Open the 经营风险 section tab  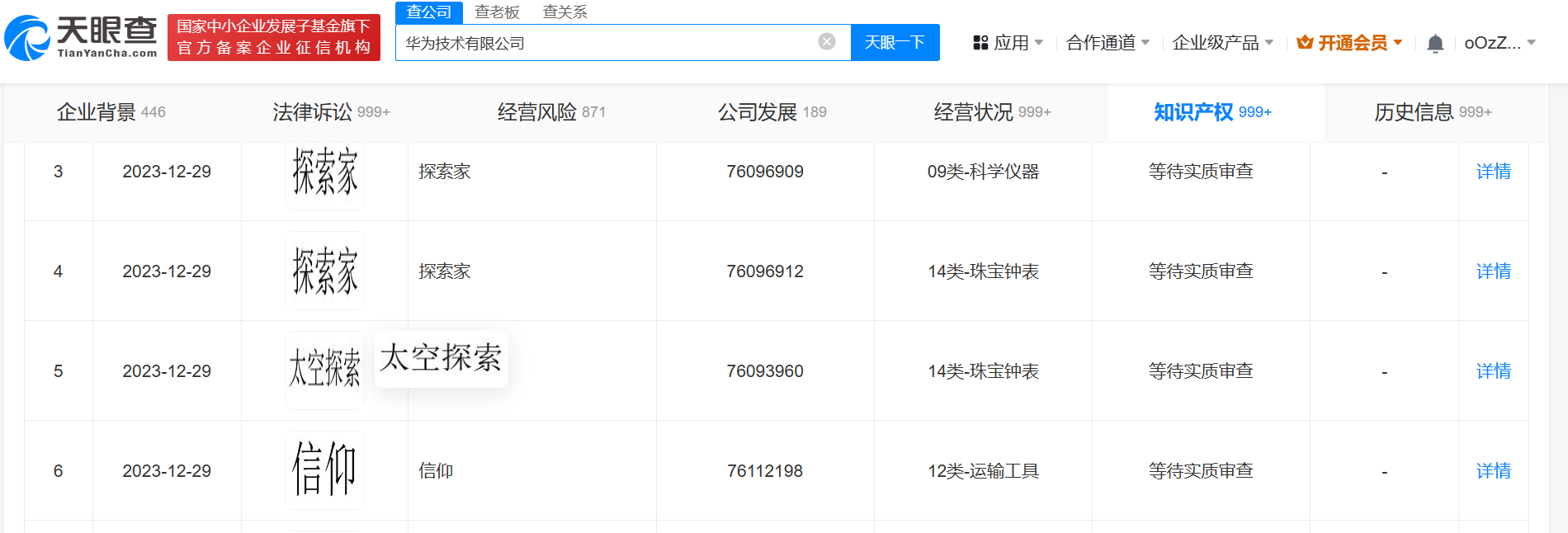click(551, 112)
